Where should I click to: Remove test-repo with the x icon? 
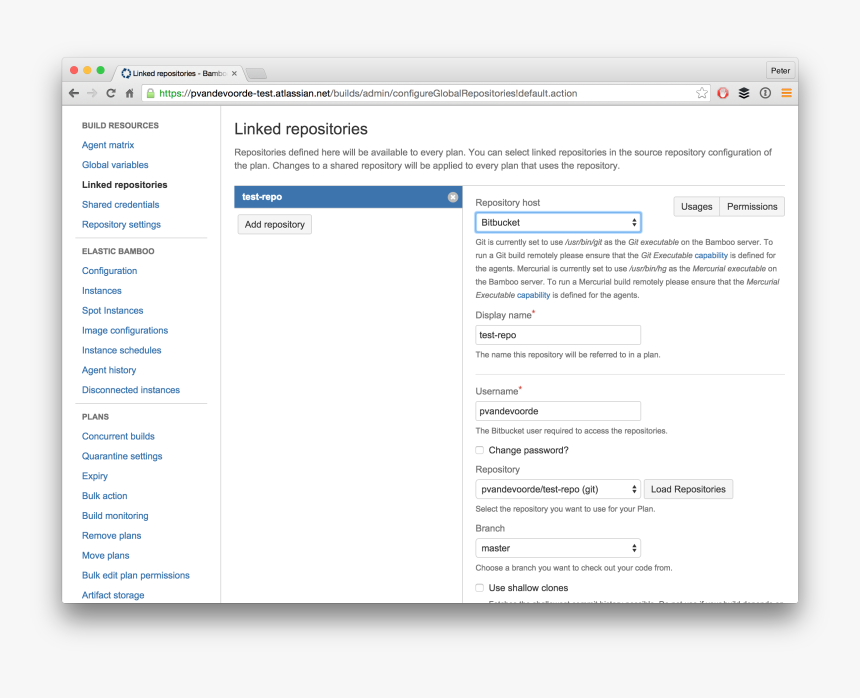(x=452, y=197)
